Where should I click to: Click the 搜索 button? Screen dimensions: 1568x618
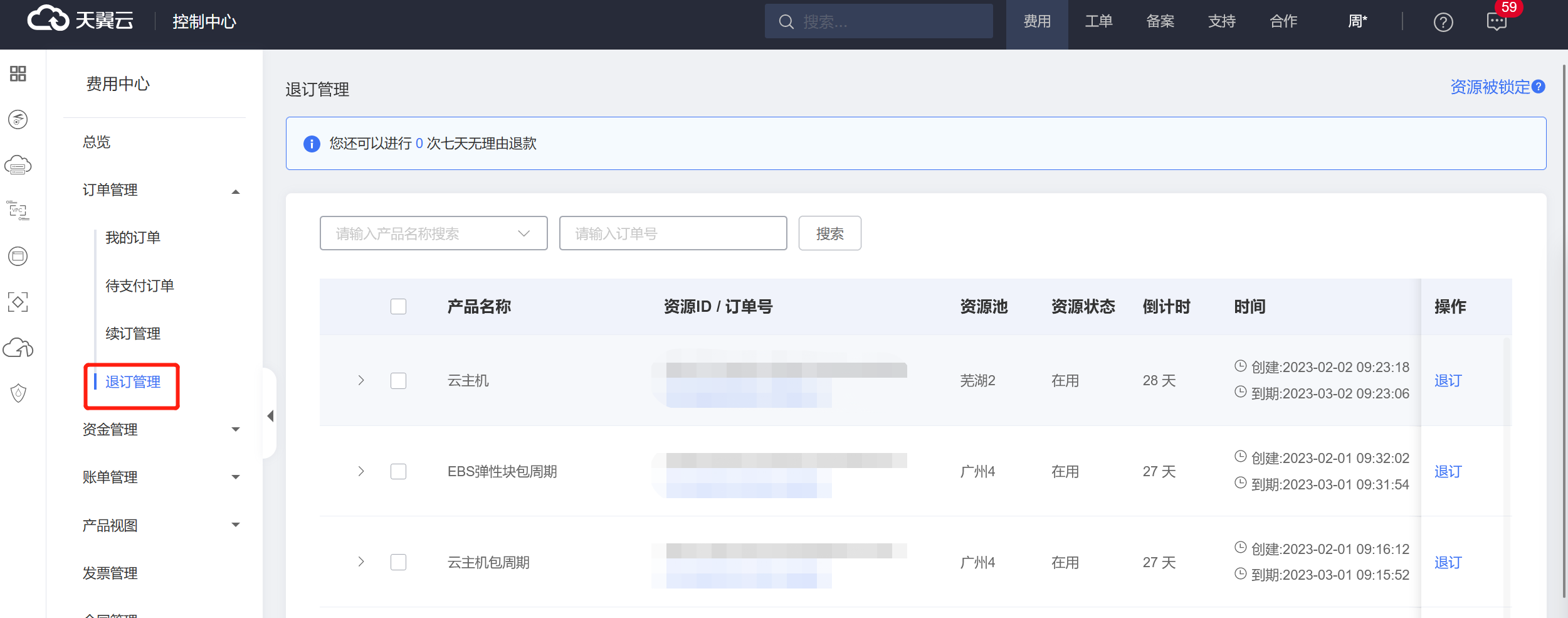point(829,233)
